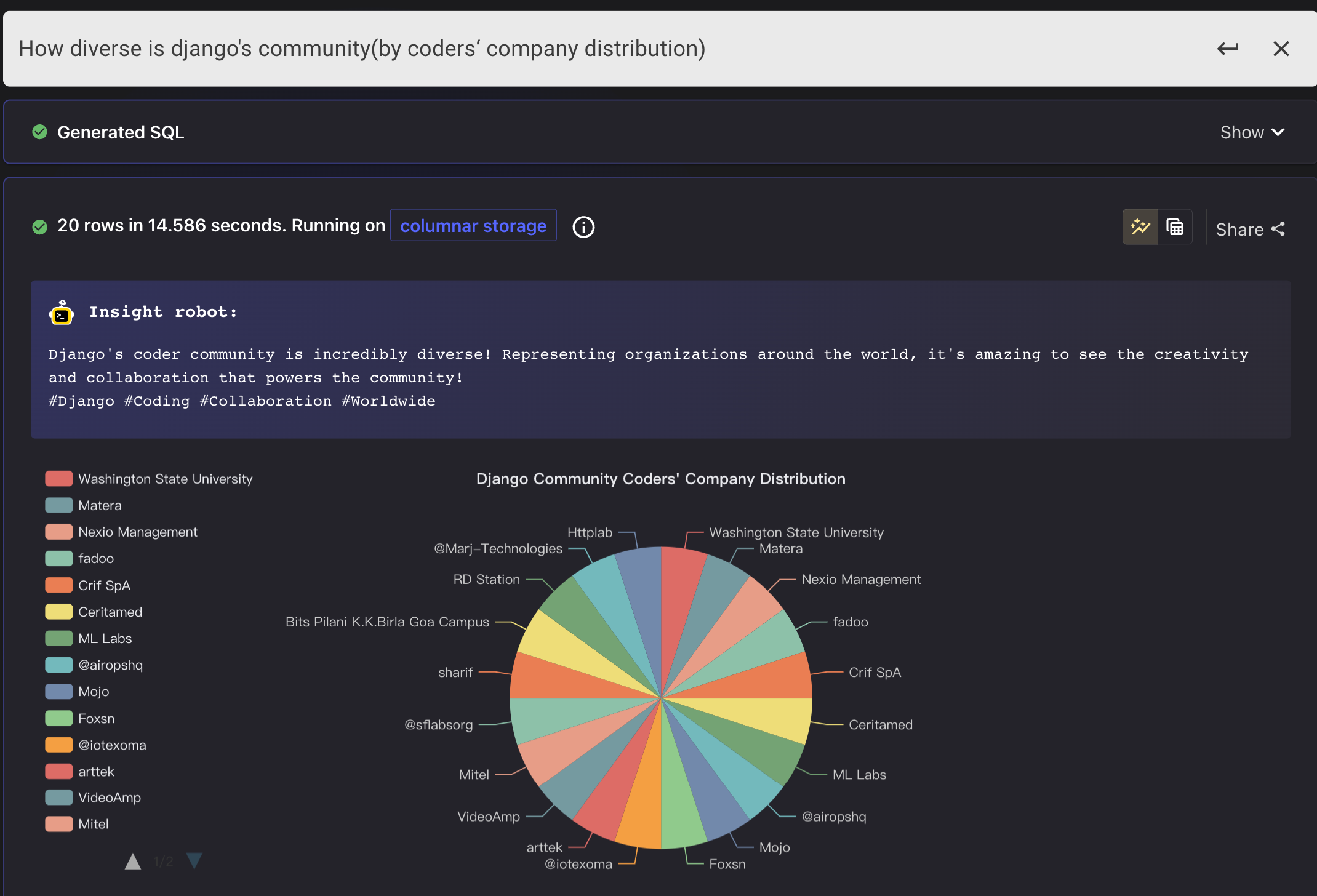Click the @Marj-Technologies pie label
The height and width of the screenshot is (896, 1317).
coord(498,548)
